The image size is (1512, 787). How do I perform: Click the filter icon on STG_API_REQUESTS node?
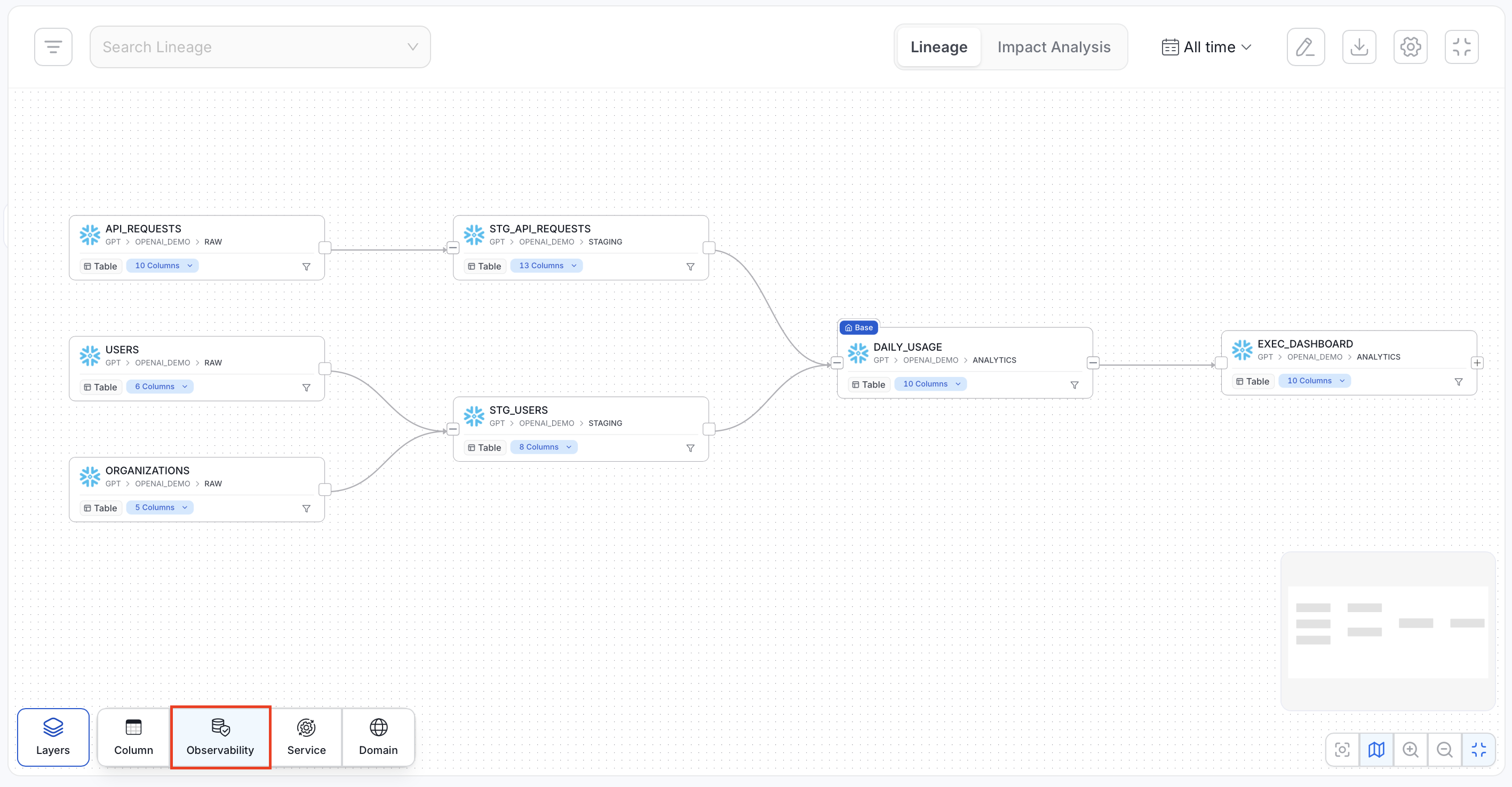[690, 267]
